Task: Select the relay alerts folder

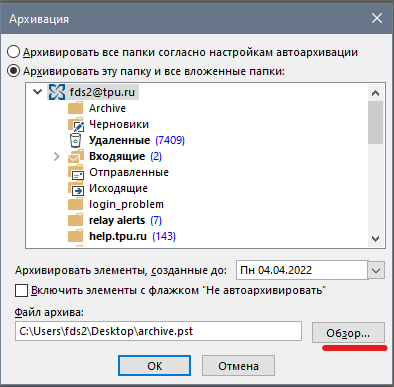Action: pyautogui.click(x=117, y=220)
